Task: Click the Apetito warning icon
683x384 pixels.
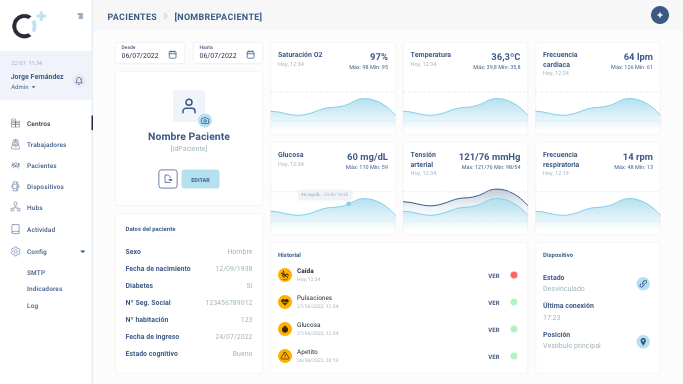Action: click(285, 356)
